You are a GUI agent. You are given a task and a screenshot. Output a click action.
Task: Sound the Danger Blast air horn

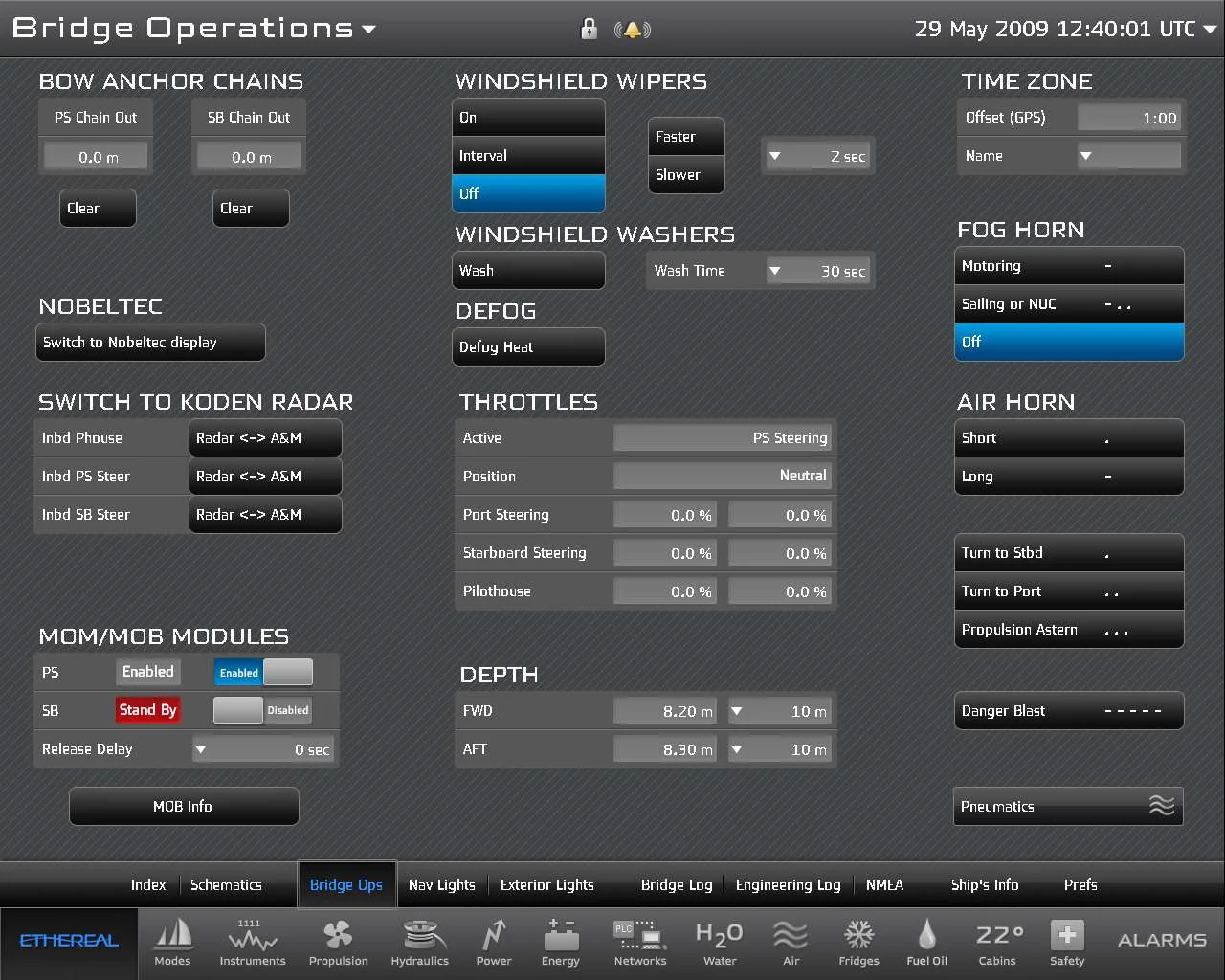[x=1068, y=711]
